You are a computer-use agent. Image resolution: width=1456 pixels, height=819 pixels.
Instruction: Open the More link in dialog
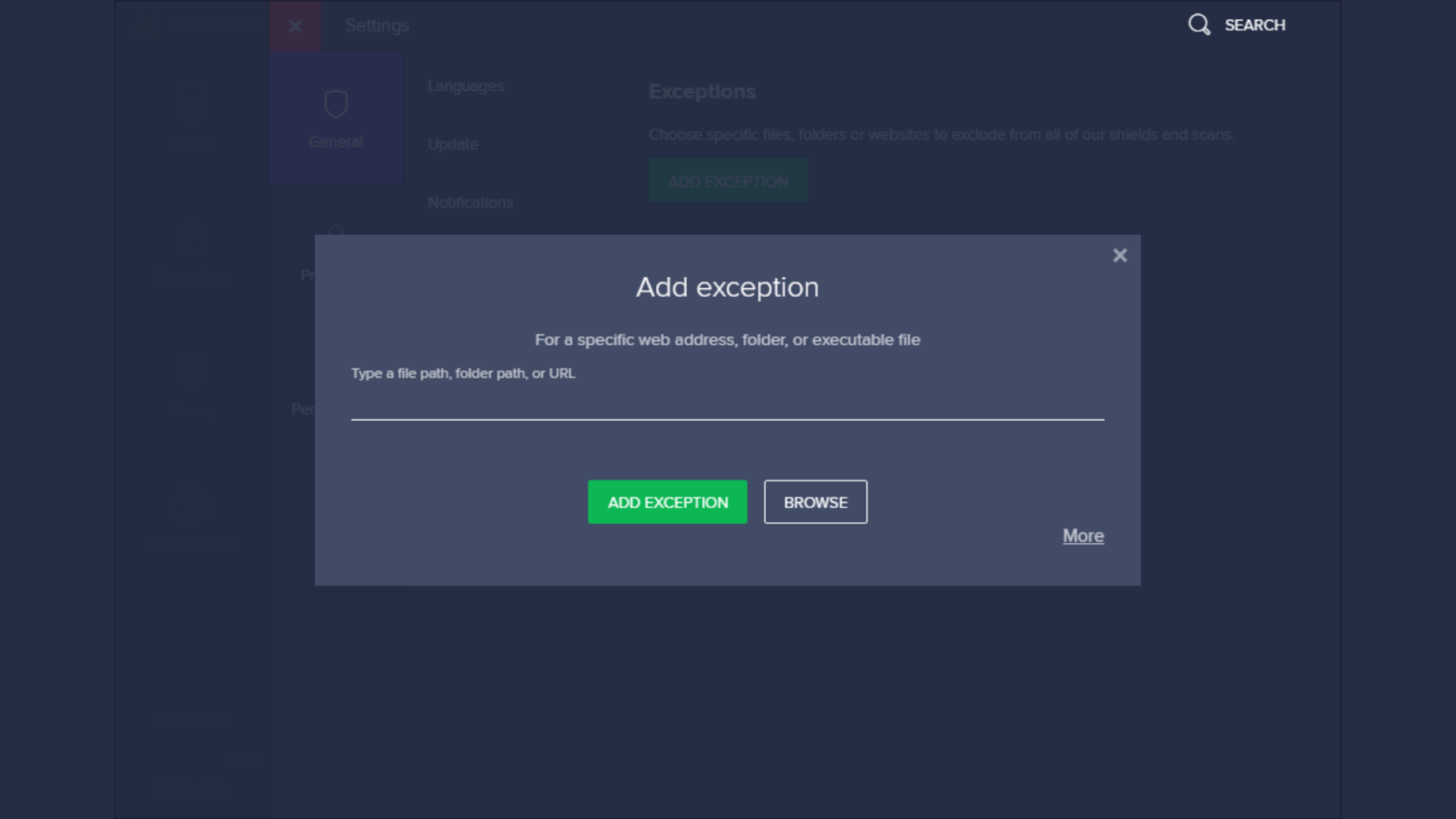point(1083,537)
